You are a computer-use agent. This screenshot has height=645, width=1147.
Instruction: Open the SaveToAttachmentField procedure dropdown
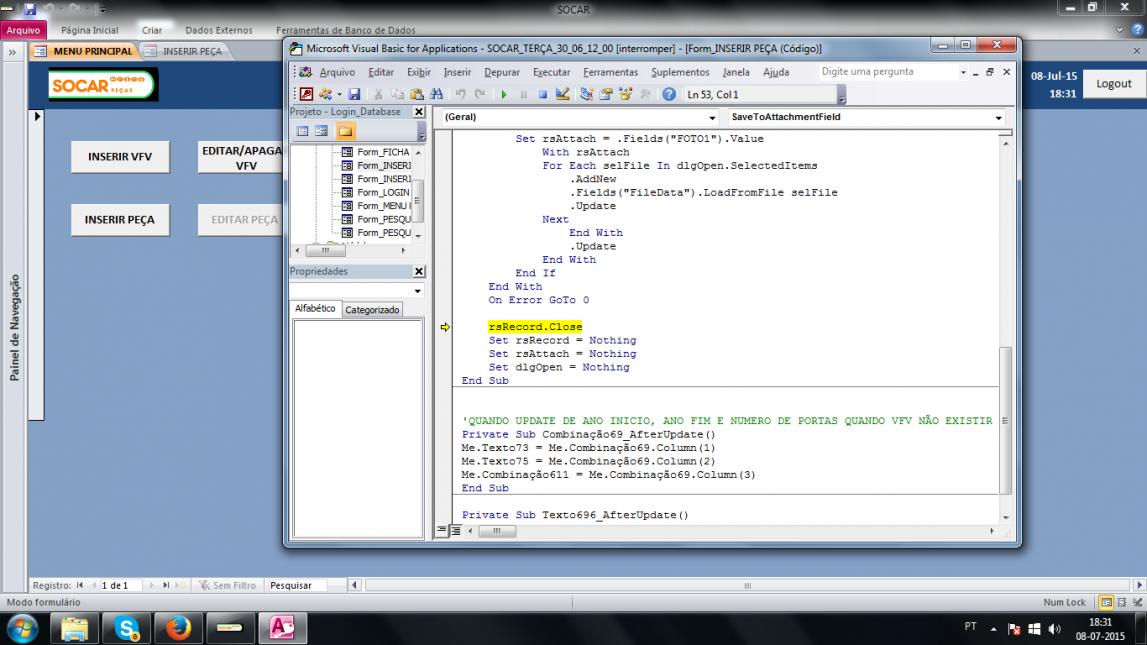click(999, 118)
